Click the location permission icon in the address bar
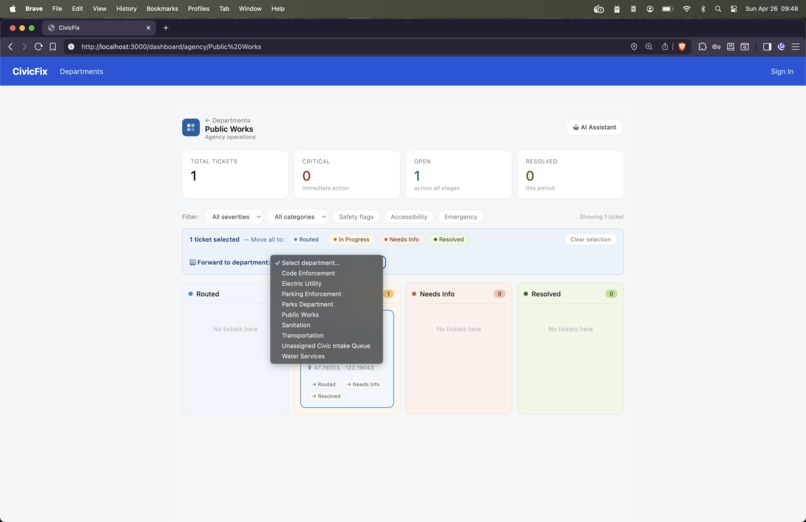The image size is (806, 522). pos(634,47)
